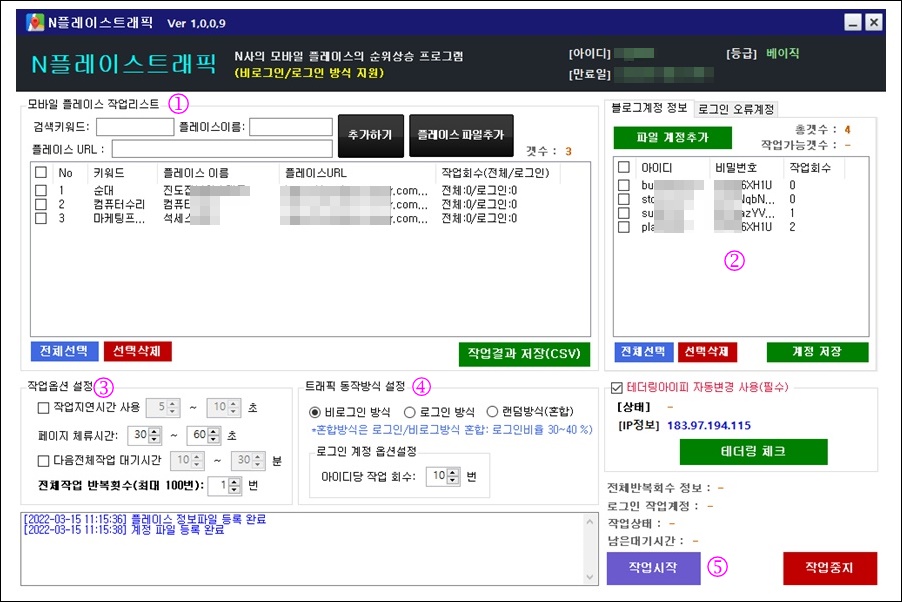The width and height of the screenshot is (902, 602).
Task: Click the log panel scrollbar down arrow
Action: (590, 577)
